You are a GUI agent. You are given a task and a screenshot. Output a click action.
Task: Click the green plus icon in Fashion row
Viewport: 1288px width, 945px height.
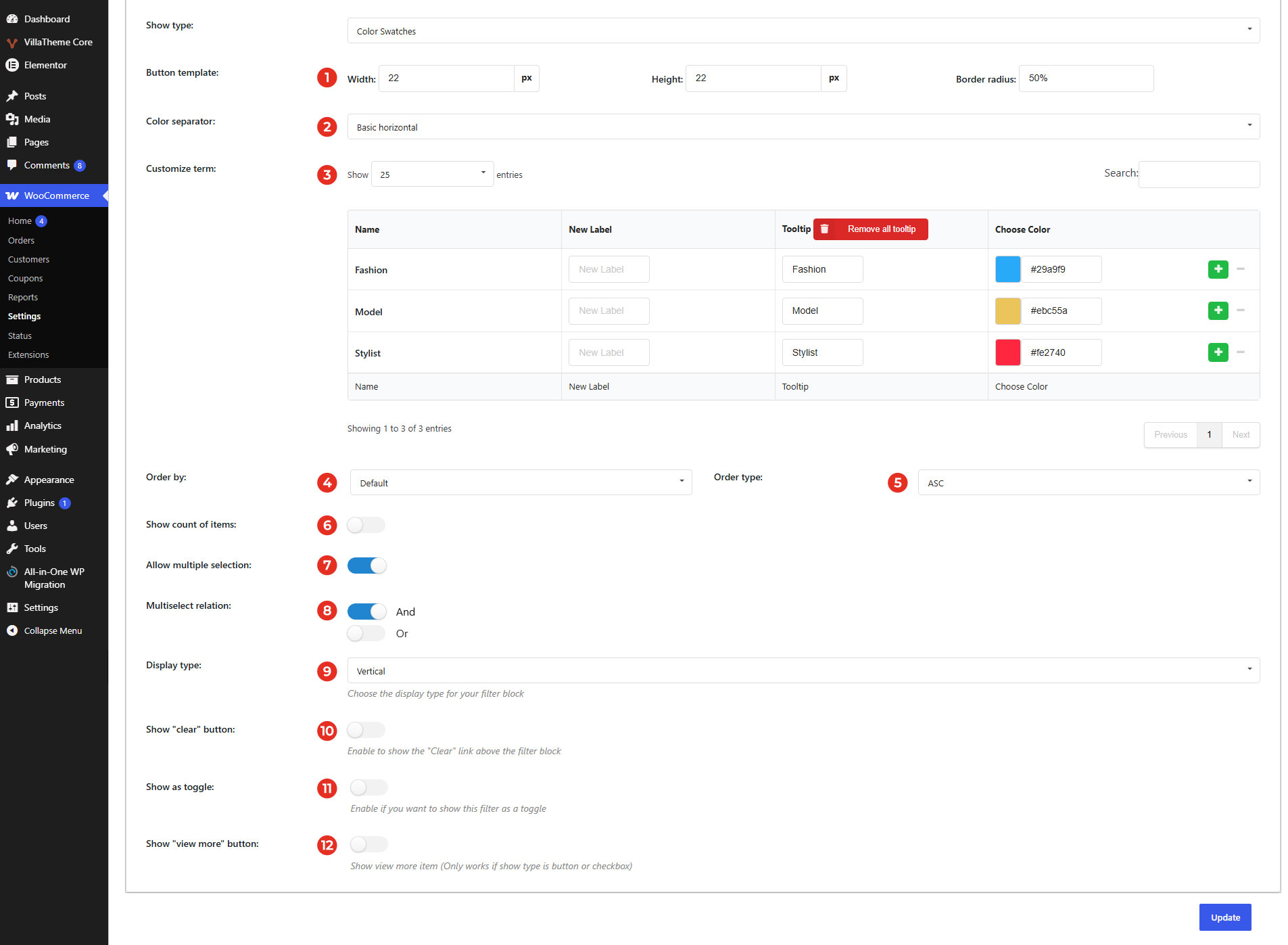(1218, 269)
